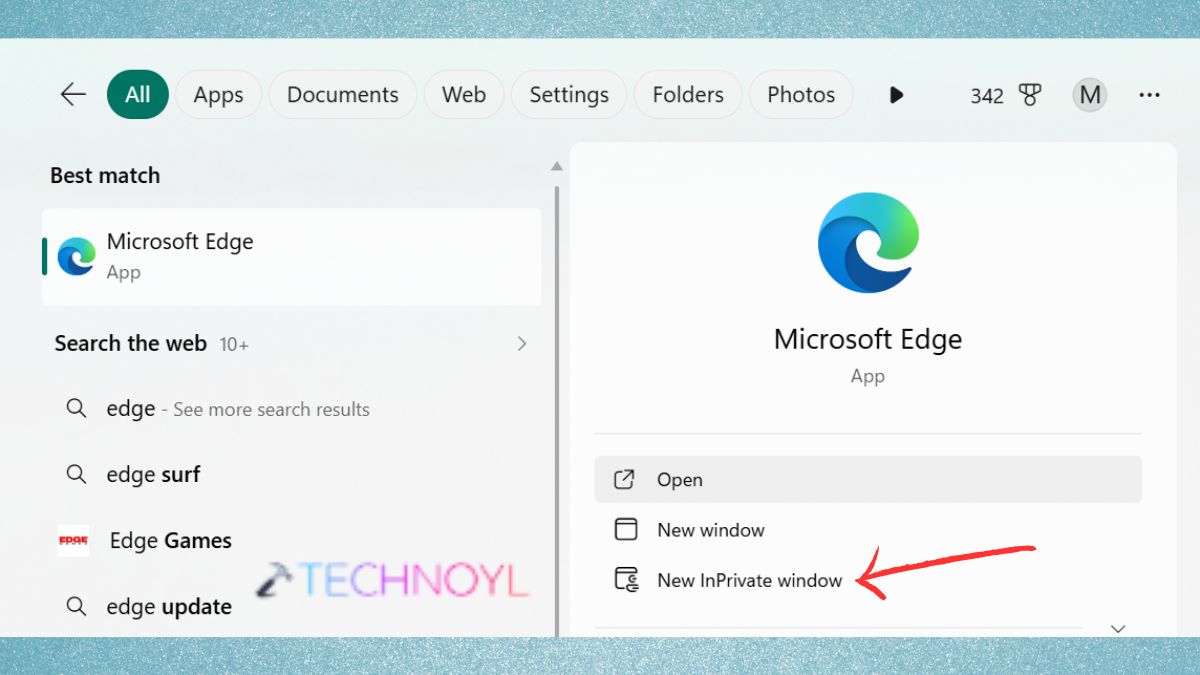Open Microsoft Edge via the Open action
This screenshot has height=675, width=1200.
coord(868,480)
